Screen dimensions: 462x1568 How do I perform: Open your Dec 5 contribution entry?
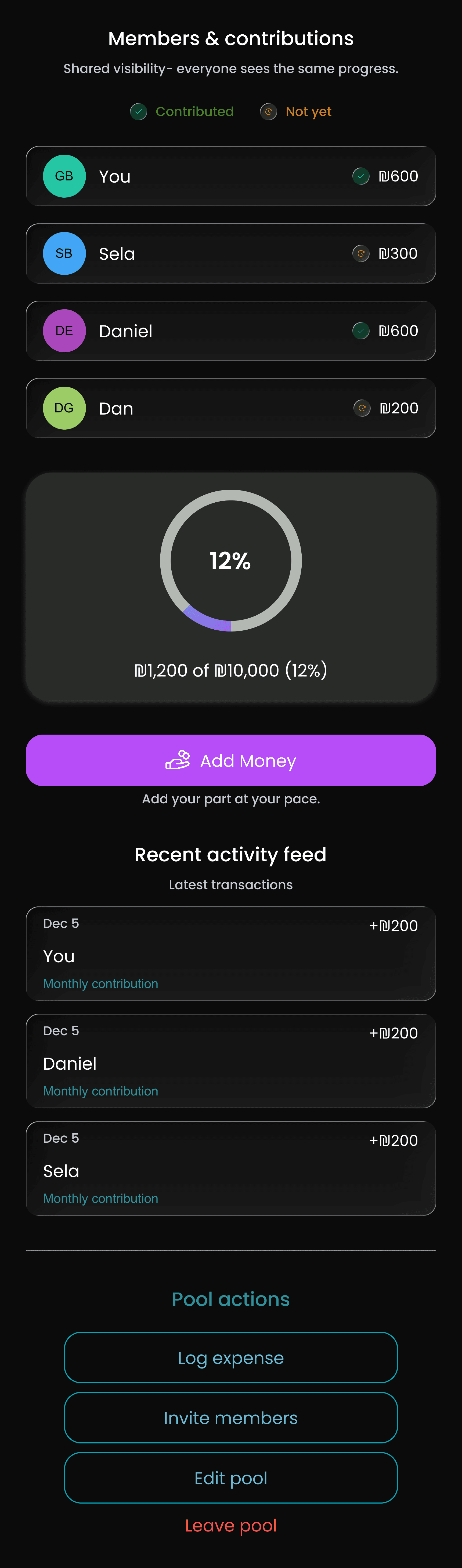[x=231, y=953]
